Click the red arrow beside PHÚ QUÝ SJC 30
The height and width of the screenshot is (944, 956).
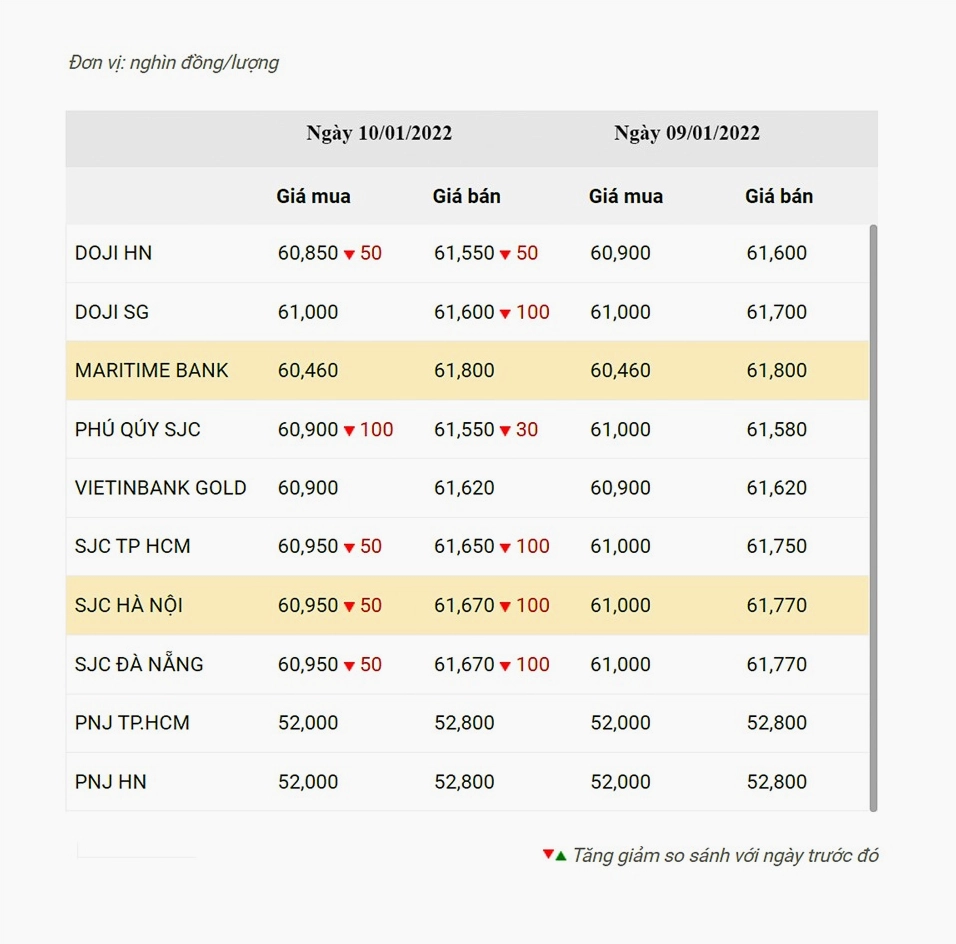point(505,431)
